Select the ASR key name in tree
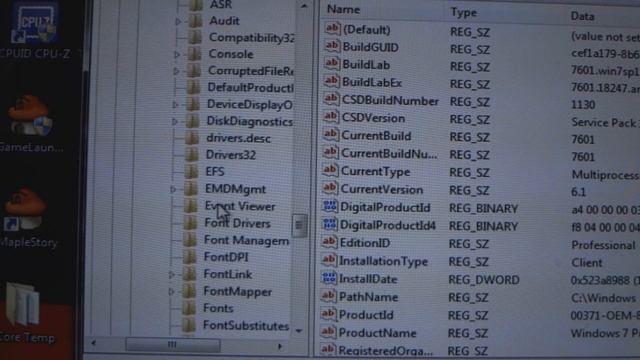Viewport: 640px width, 360px height. [x=220, y=5]
